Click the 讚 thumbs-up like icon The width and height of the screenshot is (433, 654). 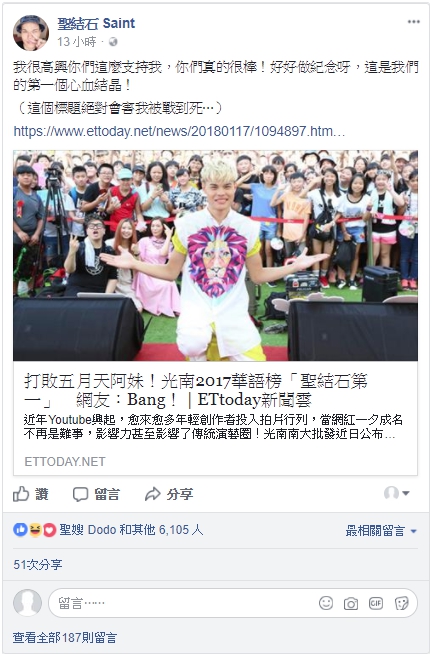click(x=21, y=494)
